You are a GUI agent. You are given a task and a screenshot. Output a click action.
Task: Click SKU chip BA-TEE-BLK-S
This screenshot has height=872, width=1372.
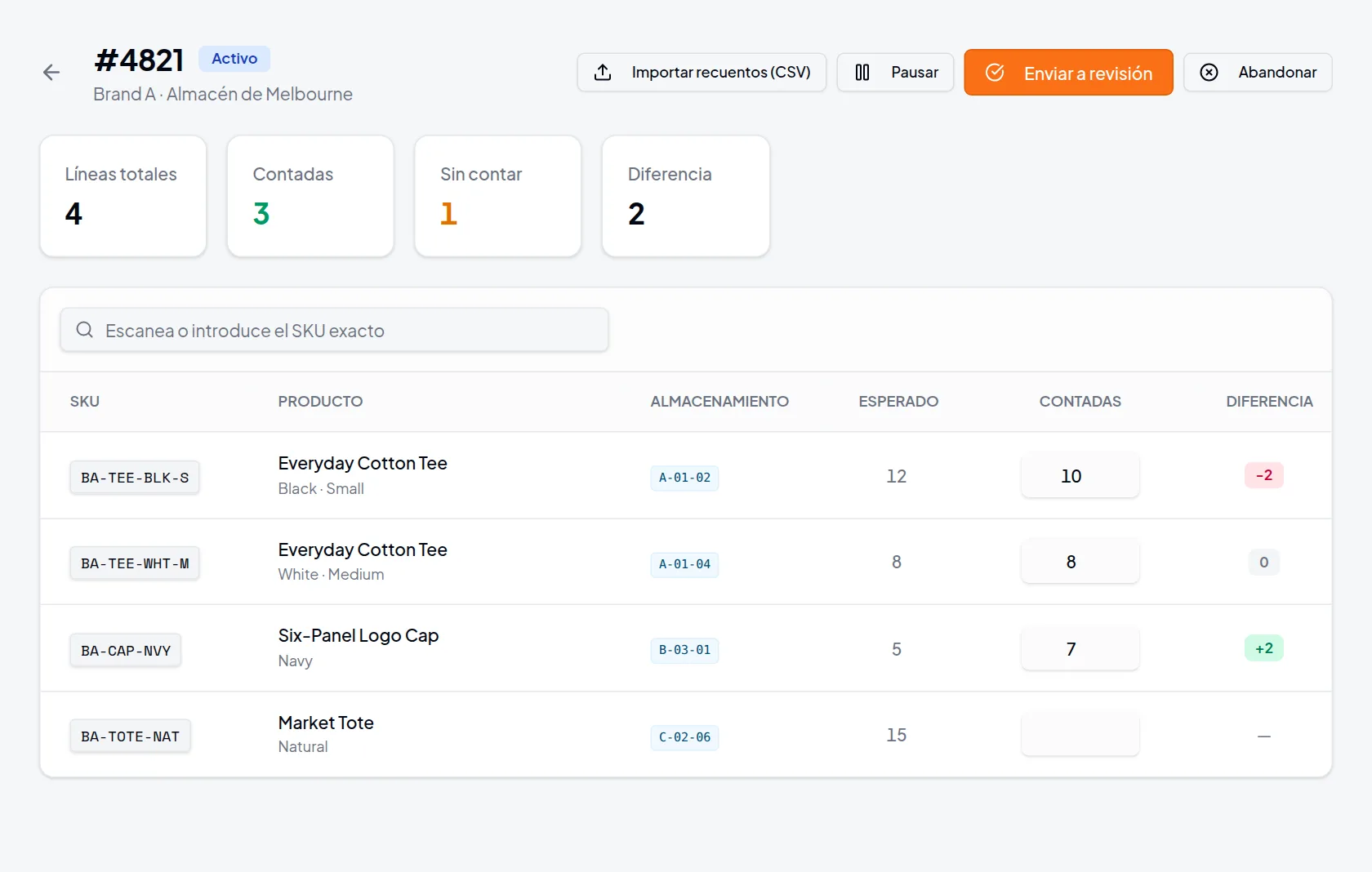click(x=135, y=478)
